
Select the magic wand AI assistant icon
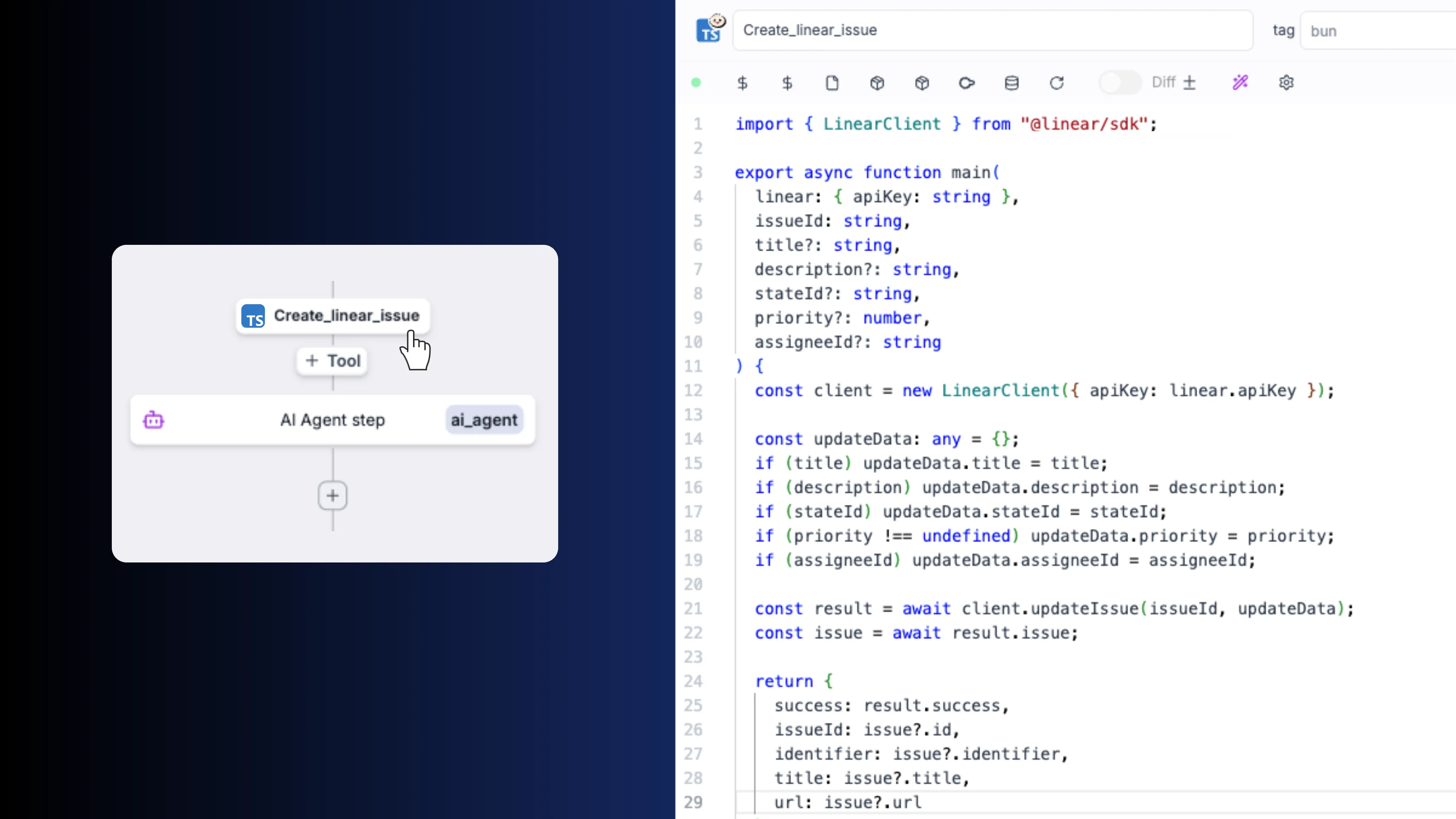[1241, 82]
